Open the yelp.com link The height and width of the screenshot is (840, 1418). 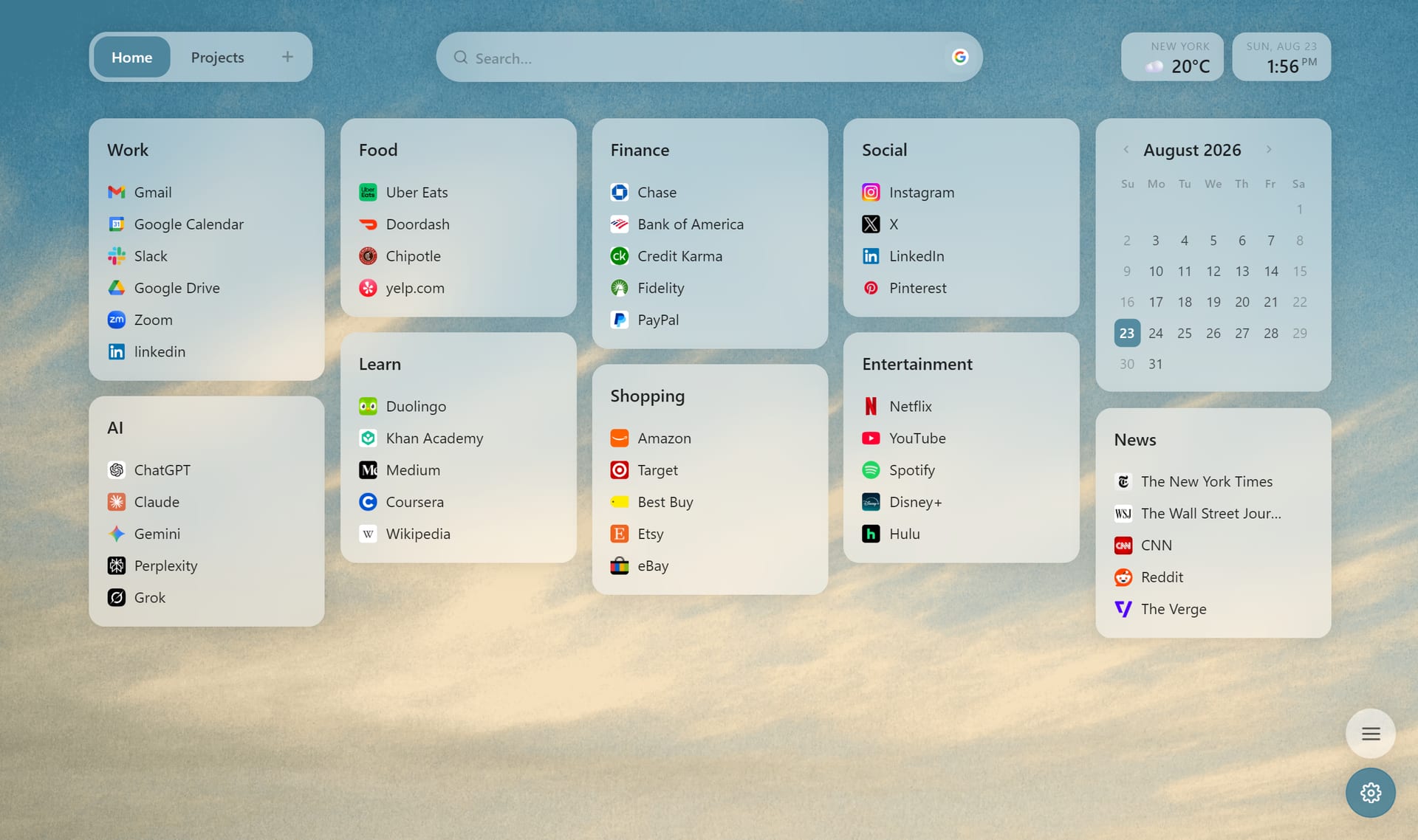pyautogui.click(x=402, y=288)
